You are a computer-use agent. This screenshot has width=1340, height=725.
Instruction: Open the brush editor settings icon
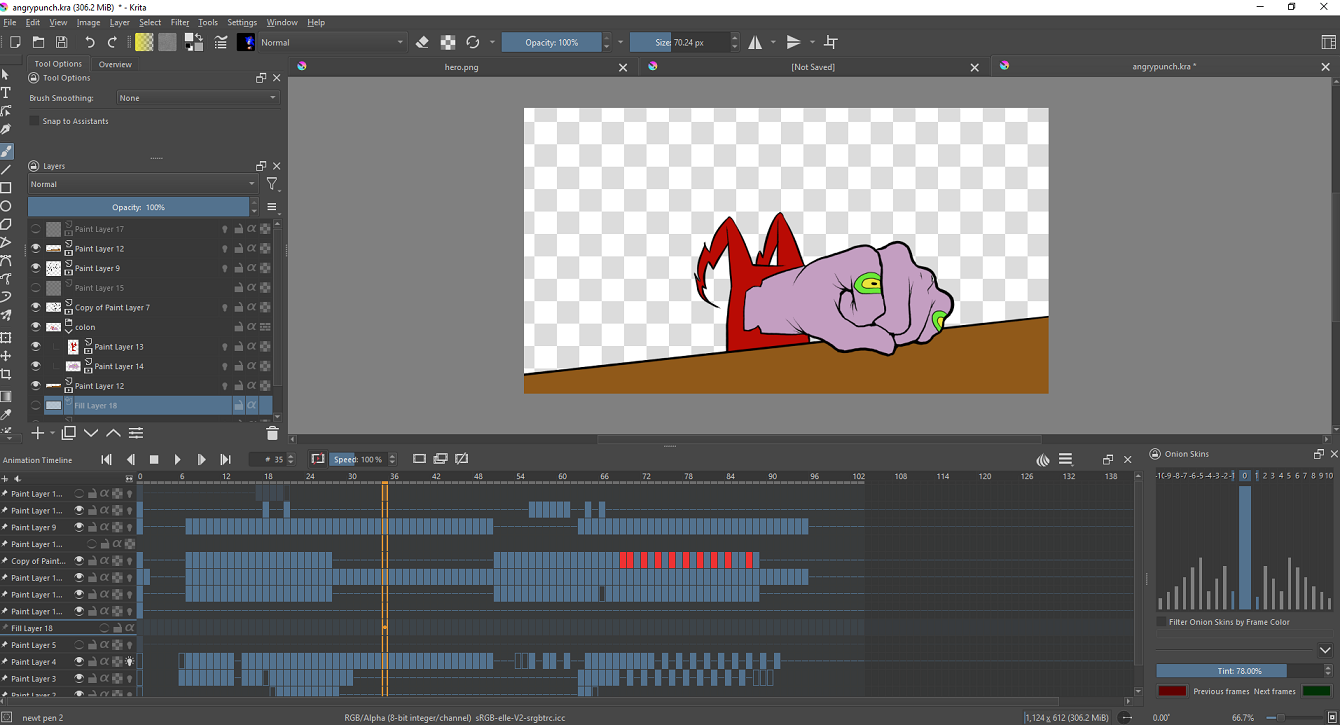(x=221, y=42)
